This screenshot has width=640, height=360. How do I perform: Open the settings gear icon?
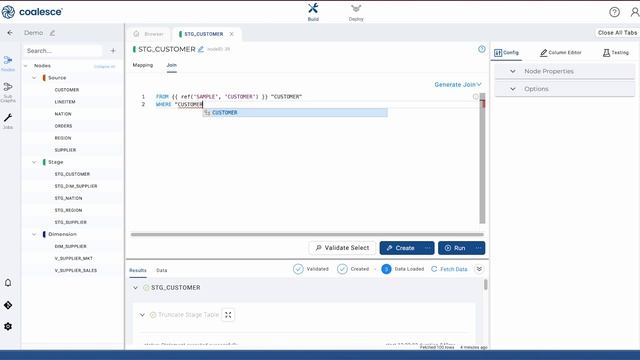point(8,327)
